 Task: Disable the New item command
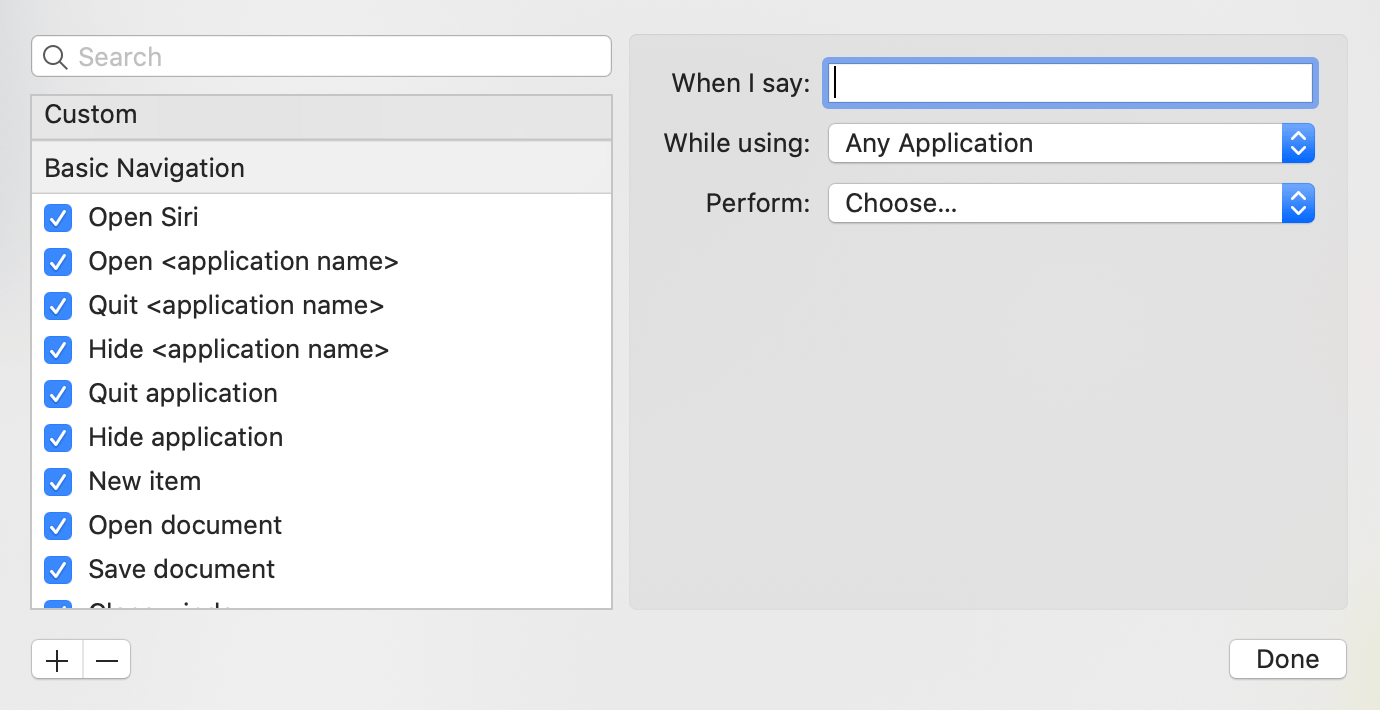pos(58,481)
